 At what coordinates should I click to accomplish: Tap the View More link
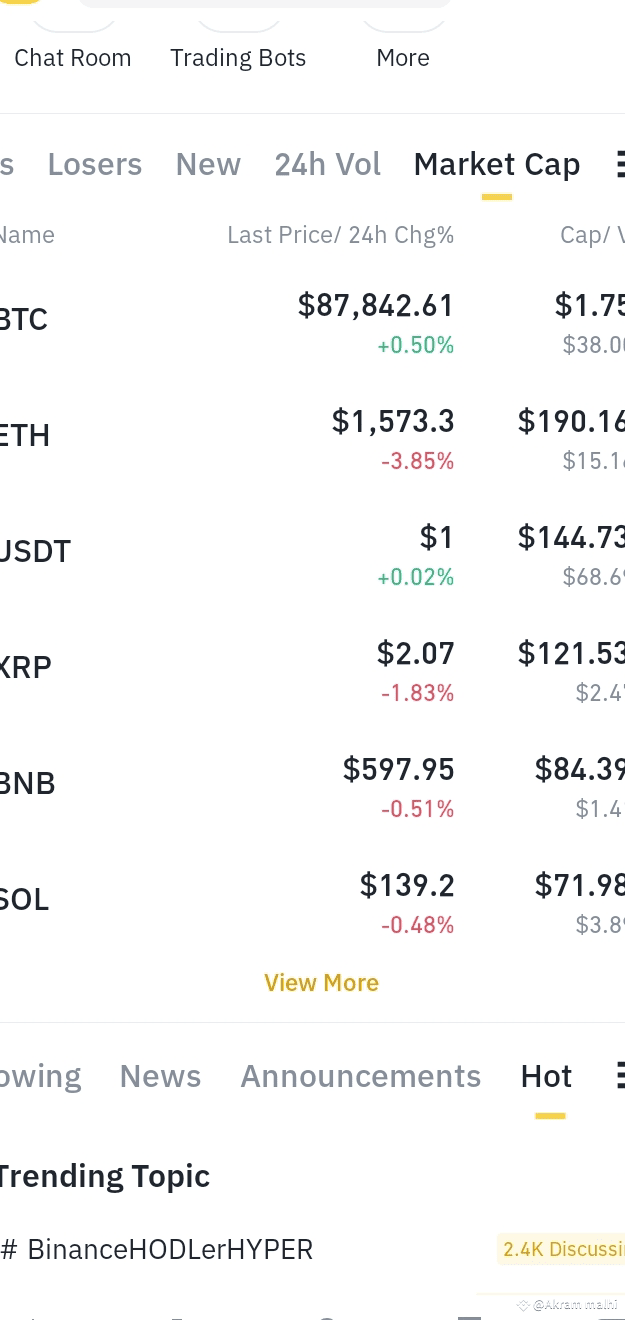(321, 983)
